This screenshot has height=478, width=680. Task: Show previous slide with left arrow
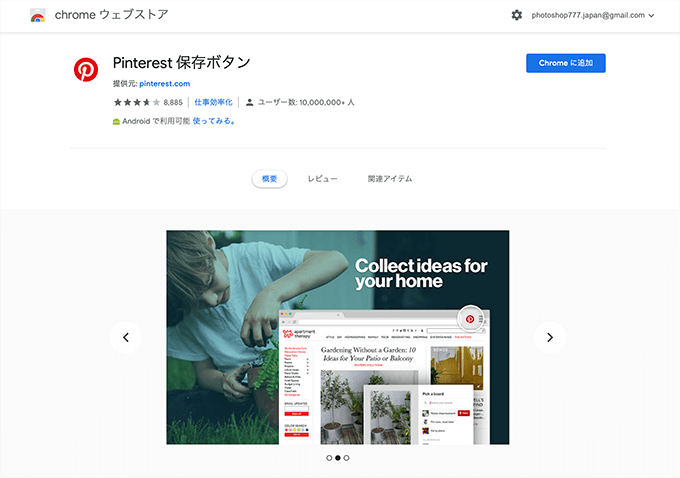click(x=126, y=337)
